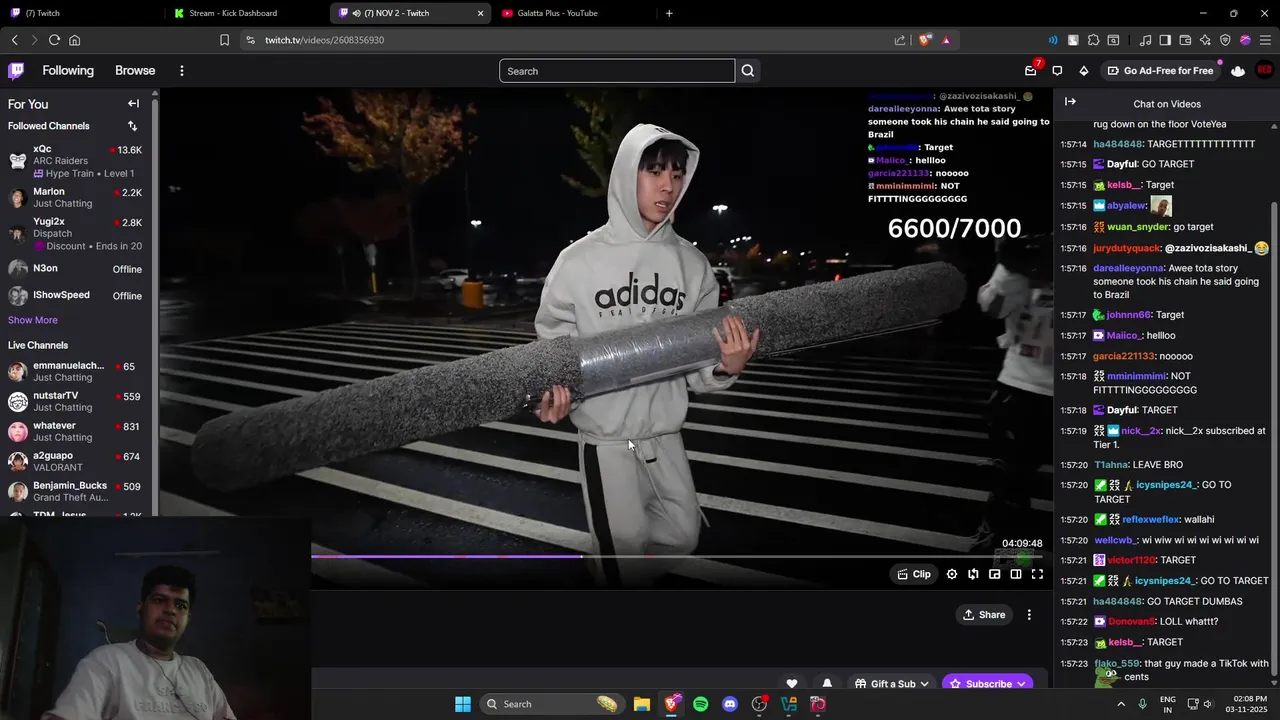The image size is (1280, 720).
Task: Click the search magnifier button
Action: click(748, 71)
